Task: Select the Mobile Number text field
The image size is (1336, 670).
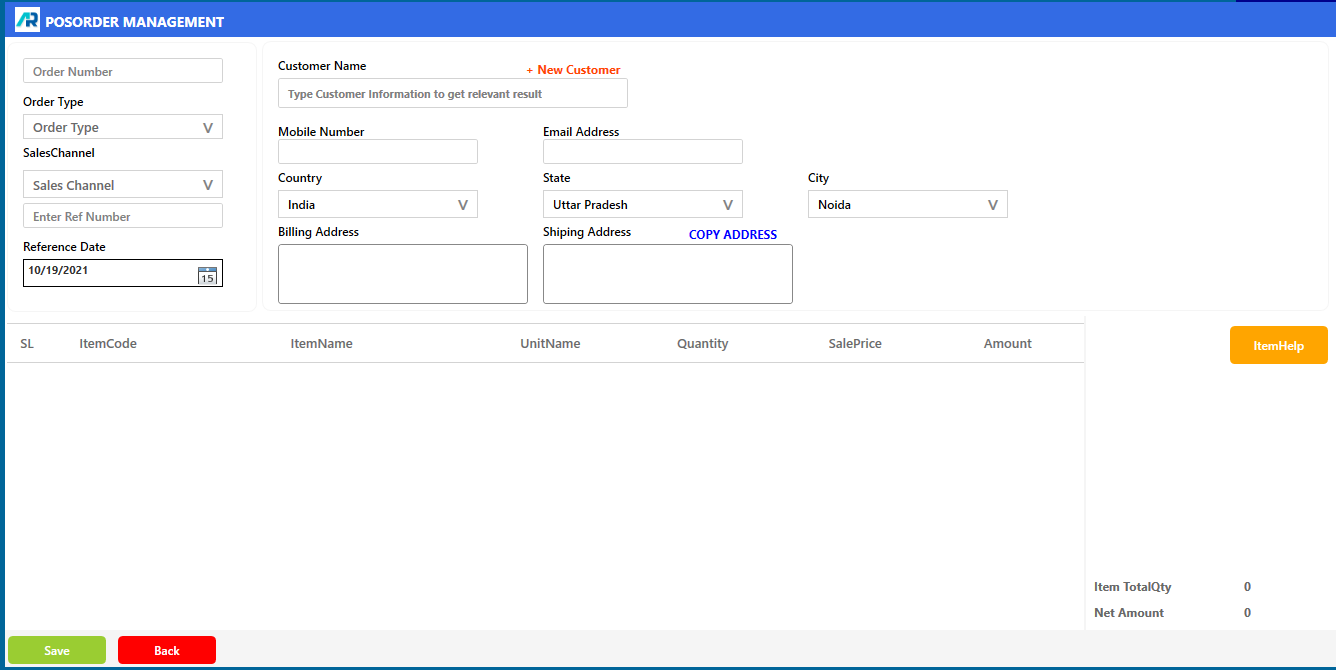Action: [377, 151]
